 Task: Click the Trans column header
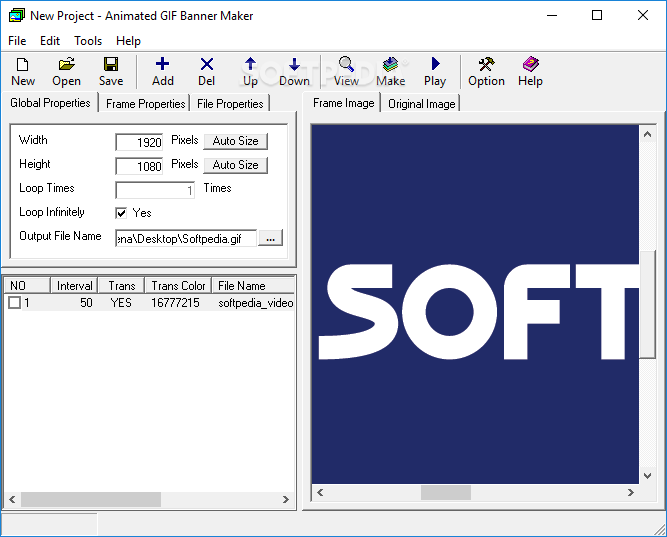(x=122, y=286)
